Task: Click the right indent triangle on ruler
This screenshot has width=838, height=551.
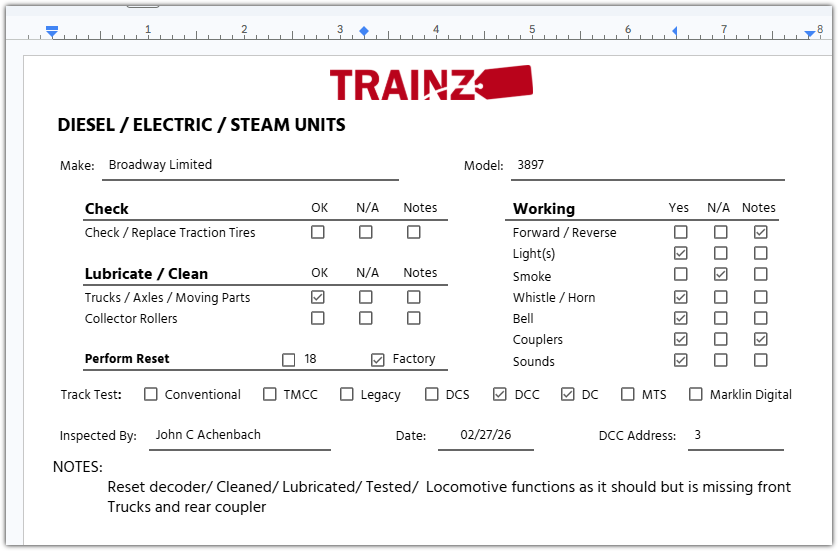Action: pos(810,34)
